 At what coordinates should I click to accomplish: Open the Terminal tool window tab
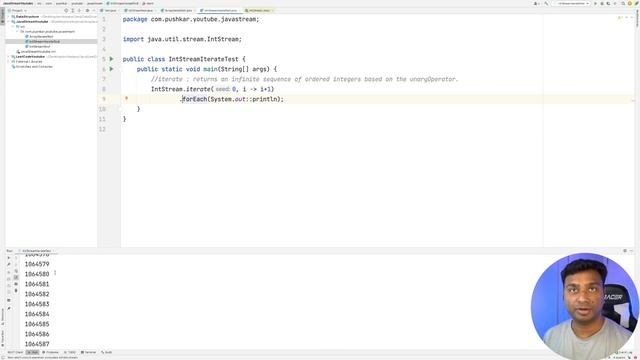(89, 352)
